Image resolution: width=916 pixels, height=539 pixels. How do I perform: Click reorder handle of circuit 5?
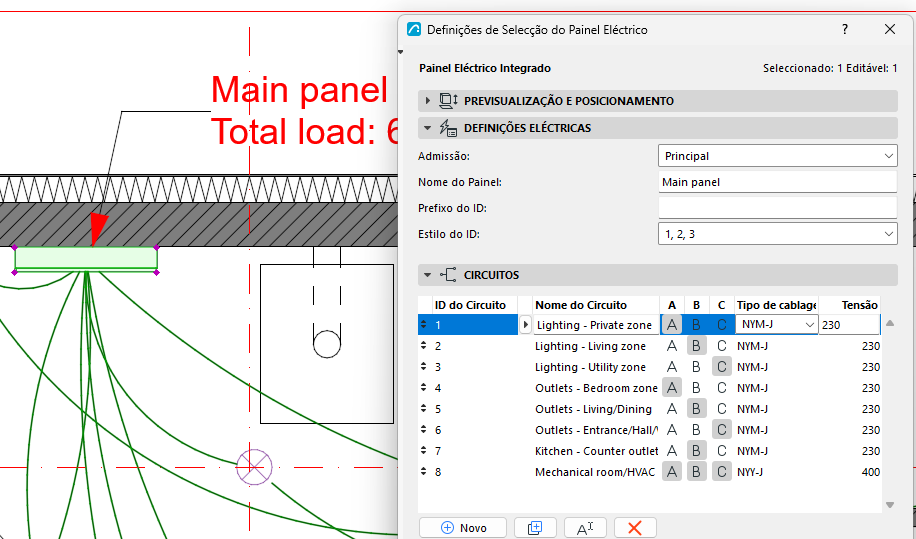(x=424, y=409)
